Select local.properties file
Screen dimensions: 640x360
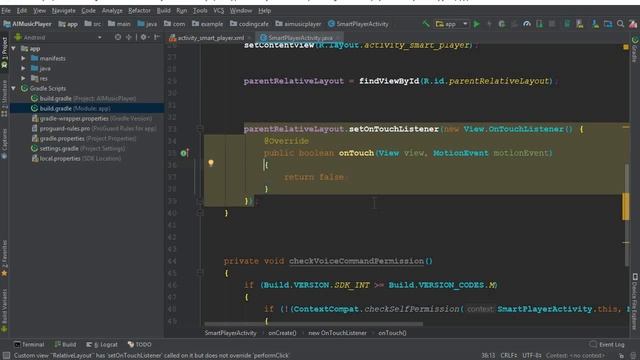coord(76,158)
